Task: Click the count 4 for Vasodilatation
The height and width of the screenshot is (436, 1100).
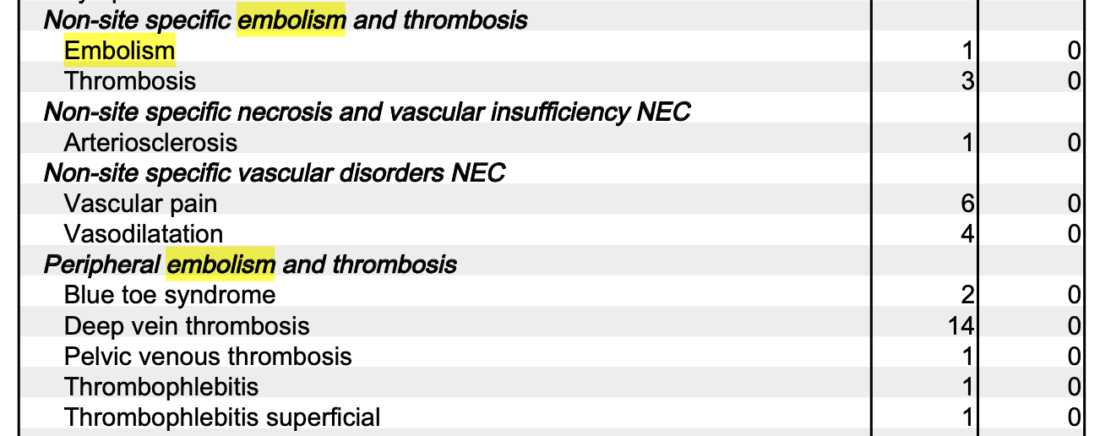Action: pyautogui.click(x=967, y=234)
